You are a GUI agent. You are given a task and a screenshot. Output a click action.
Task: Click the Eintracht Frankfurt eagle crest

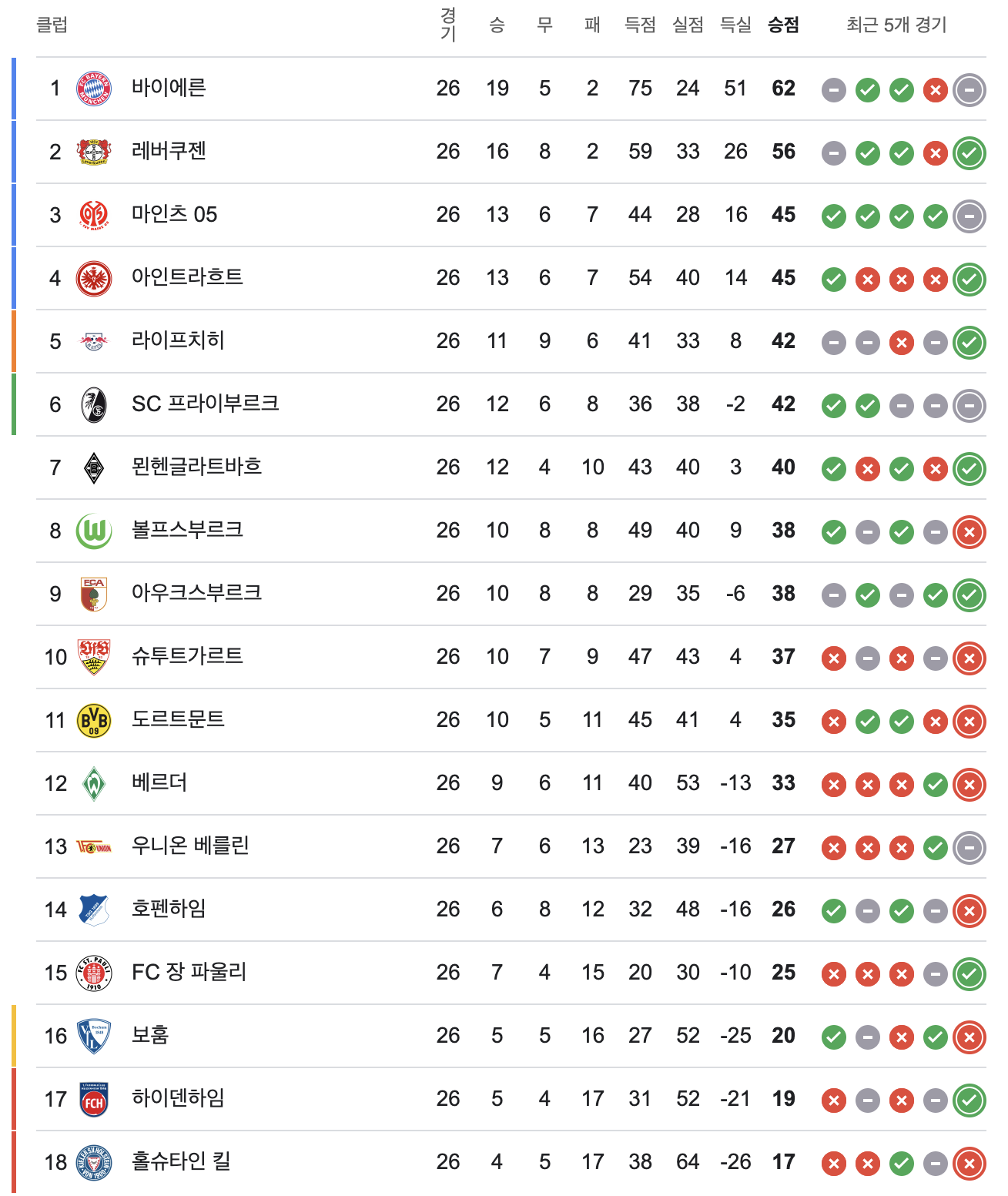[x=94, y=279]
